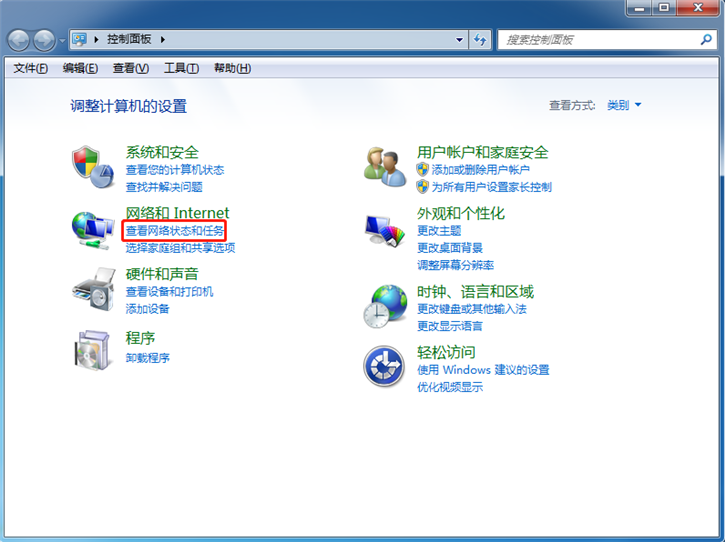Click the Hardware and Sound printer icon

93,289
